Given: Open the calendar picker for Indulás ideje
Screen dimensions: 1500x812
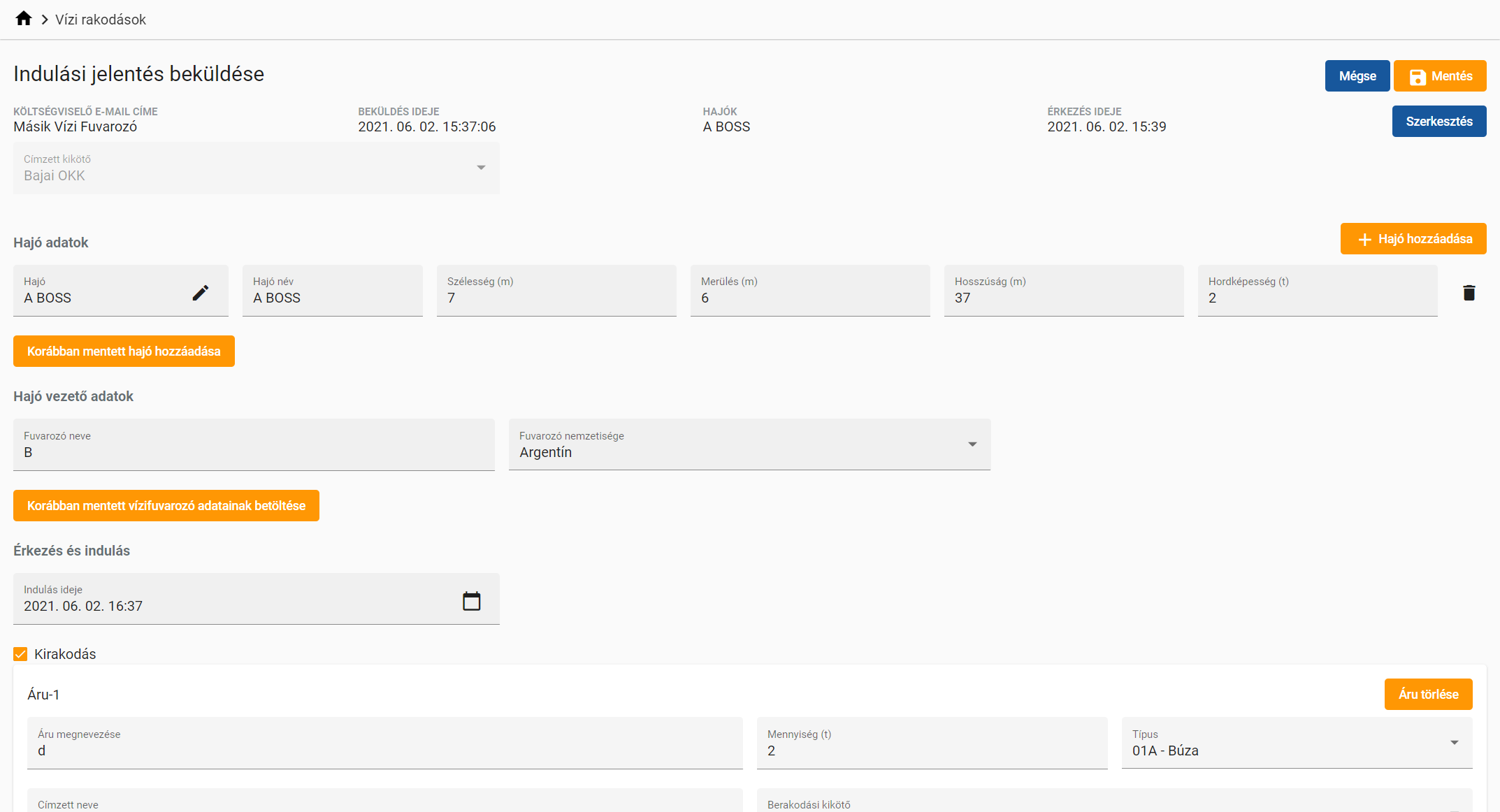Looking at the screenshot, I should tap(472, 601).
